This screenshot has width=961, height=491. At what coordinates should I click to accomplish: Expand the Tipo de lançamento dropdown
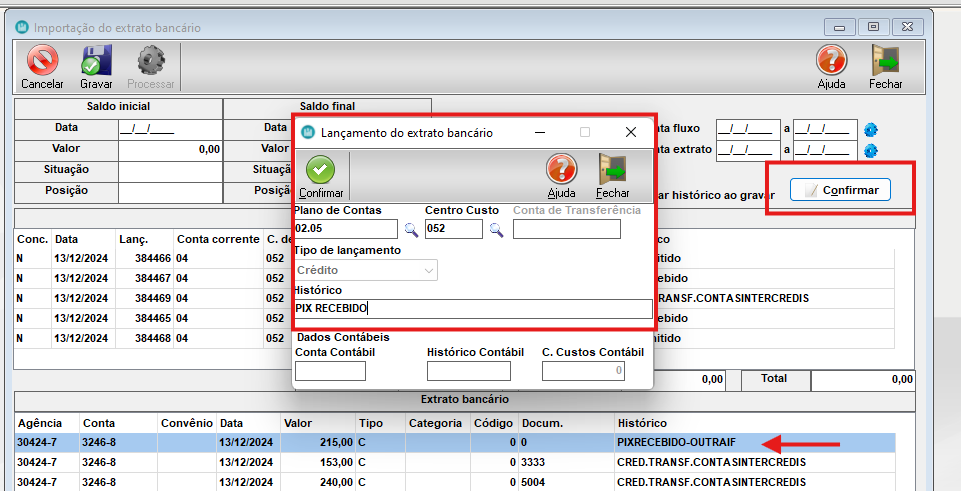429,270
